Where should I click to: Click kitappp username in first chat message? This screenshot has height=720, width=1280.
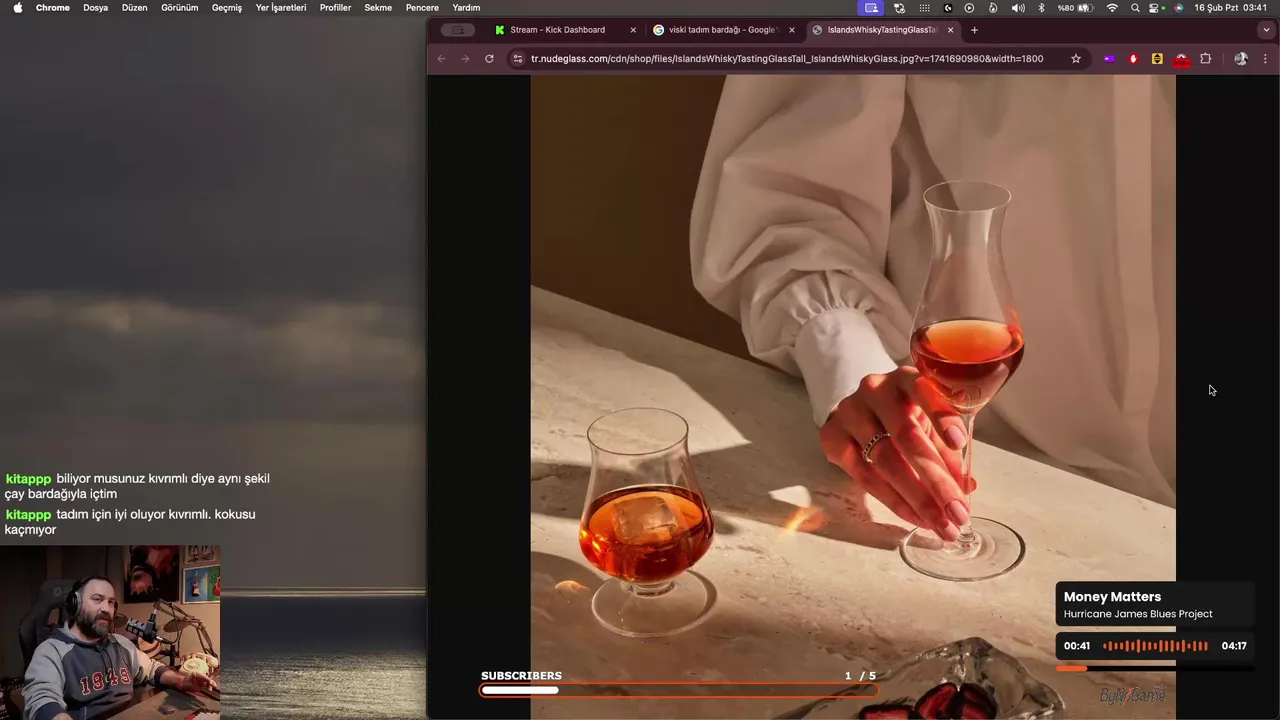pyautogui.click(x=28, y=479)
